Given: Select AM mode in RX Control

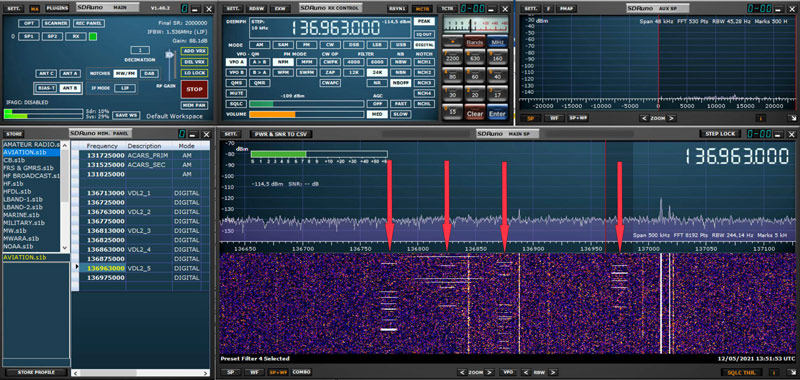Looking at the screenshot, I should tap(260, 45).
